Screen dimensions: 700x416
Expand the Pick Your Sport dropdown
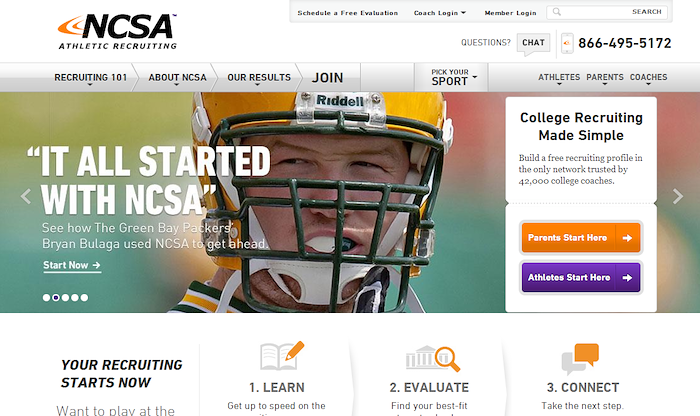[451, 78]
